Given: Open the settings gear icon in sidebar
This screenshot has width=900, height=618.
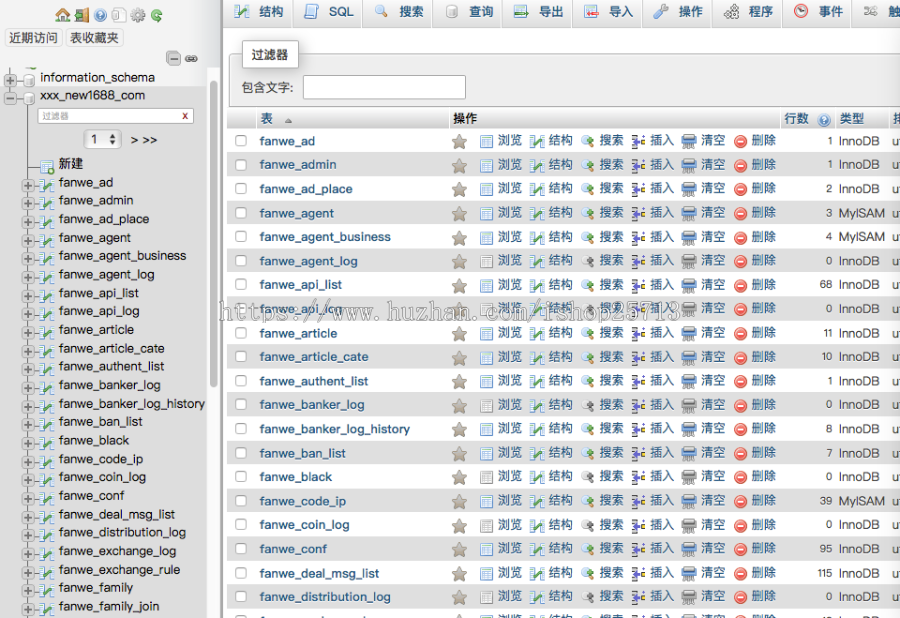Looking at the screenshot, I should (138, 15).
